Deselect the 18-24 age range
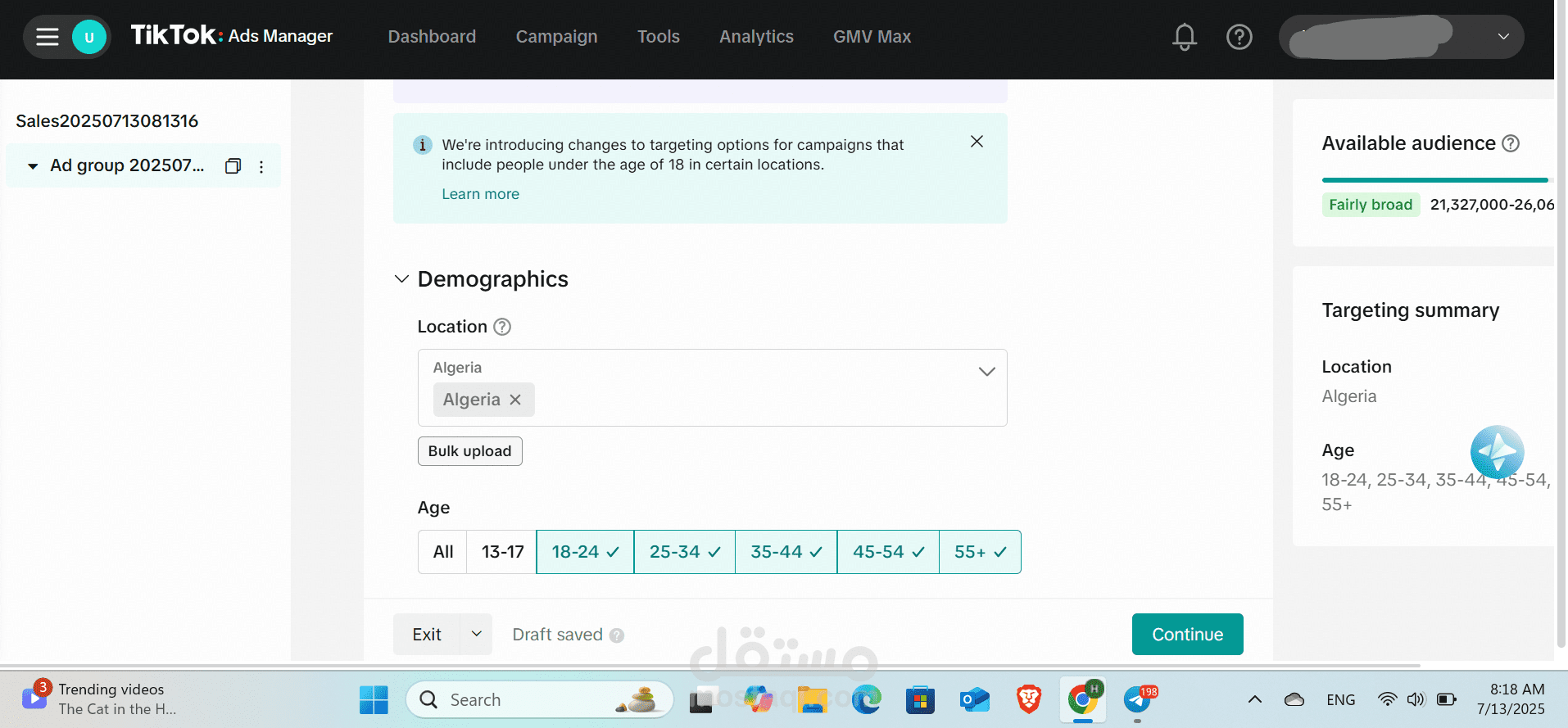The image size is (1568, 728). 585,552
